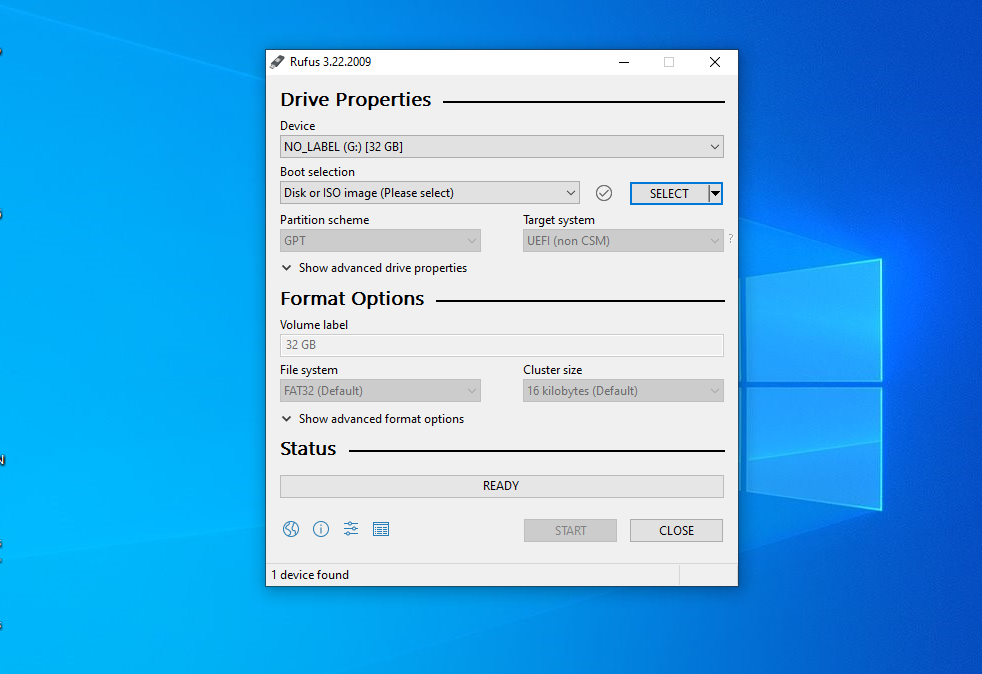Click the '1 device found' status text
This screenshot has height=674, width=982.
point(310,575)
